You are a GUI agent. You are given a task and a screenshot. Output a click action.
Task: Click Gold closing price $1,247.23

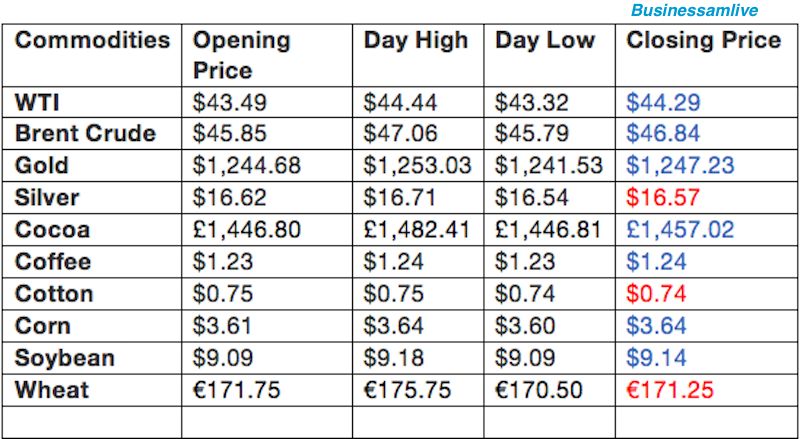pos(680,166)
